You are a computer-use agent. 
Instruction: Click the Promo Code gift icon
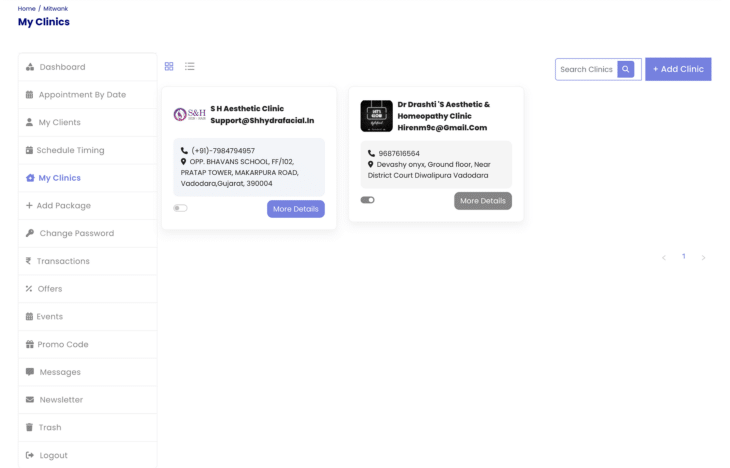30,344
